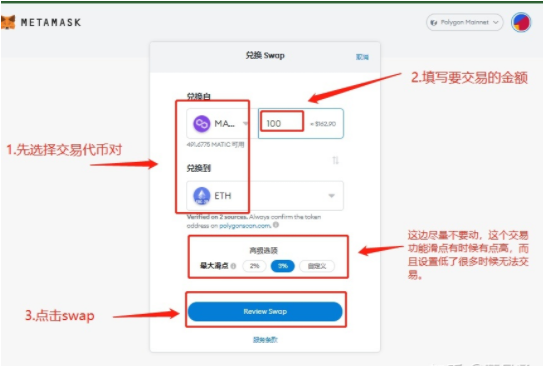Click the swap direction arrows icon
This screenshot has height=366, width=543.
pos(335,160)
